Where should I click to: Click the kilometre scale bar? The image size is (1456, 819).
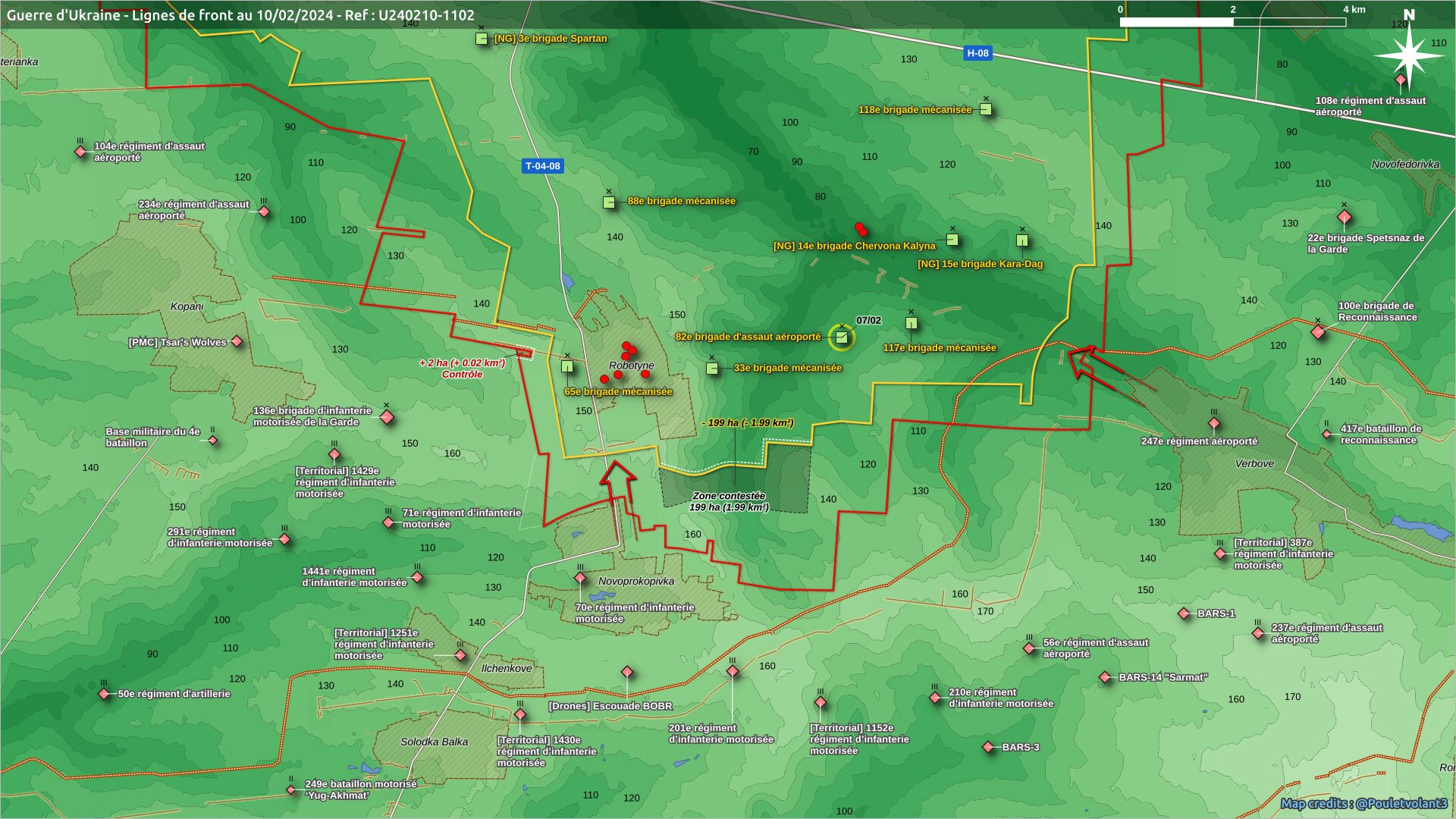[x=1233, y=22]
